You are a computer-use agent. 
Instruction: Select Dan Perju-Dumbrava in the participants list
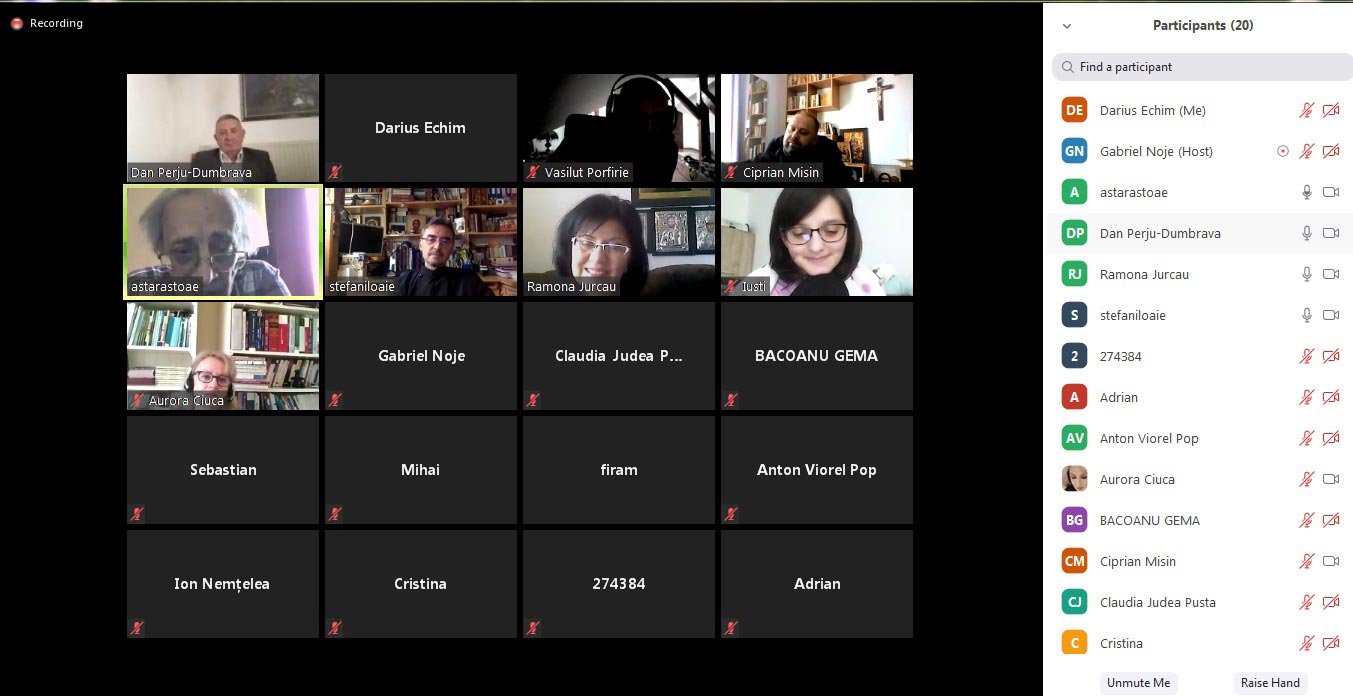coord(1160,234)
